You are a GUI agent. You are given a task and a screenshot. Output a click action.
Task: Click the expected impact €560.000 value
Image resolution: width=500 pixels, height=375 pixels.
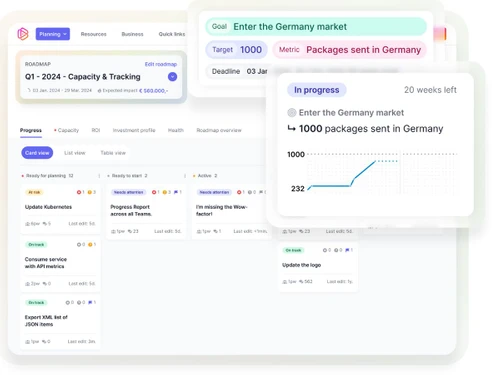[x=153, y=91]
